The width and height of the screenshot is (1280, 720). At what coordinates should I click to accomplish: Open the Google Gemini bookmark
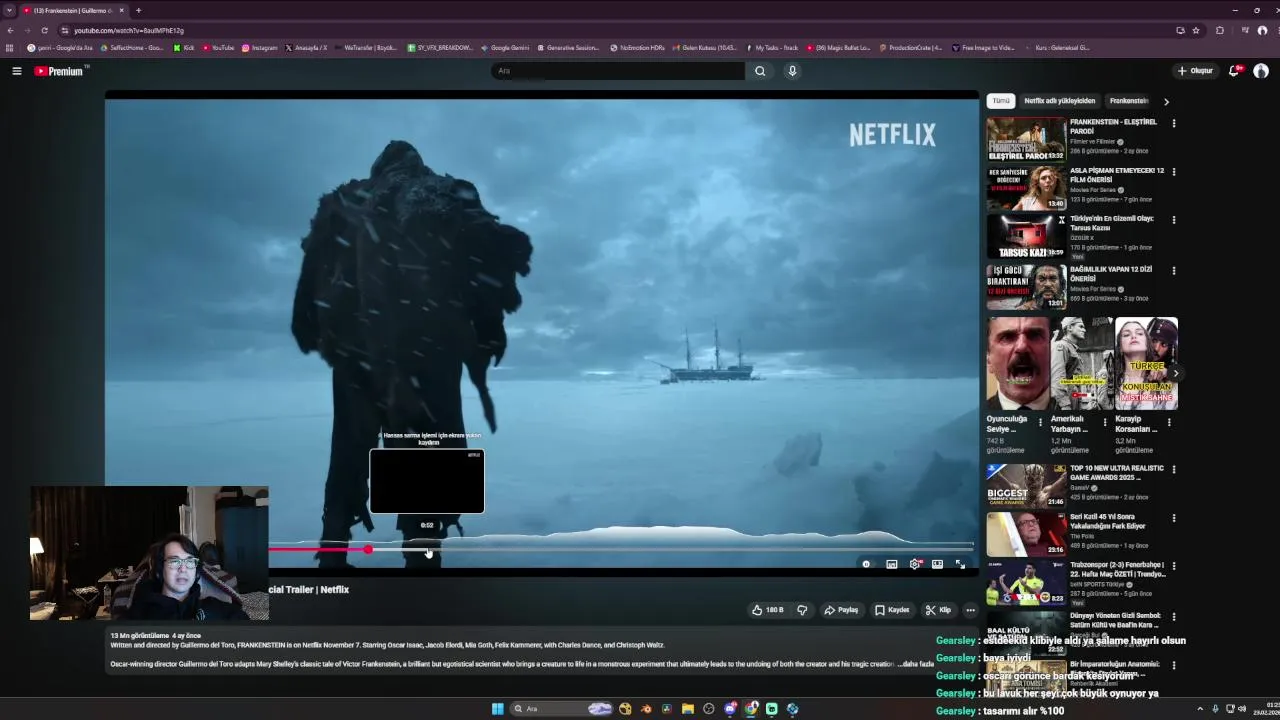(505, 47)
